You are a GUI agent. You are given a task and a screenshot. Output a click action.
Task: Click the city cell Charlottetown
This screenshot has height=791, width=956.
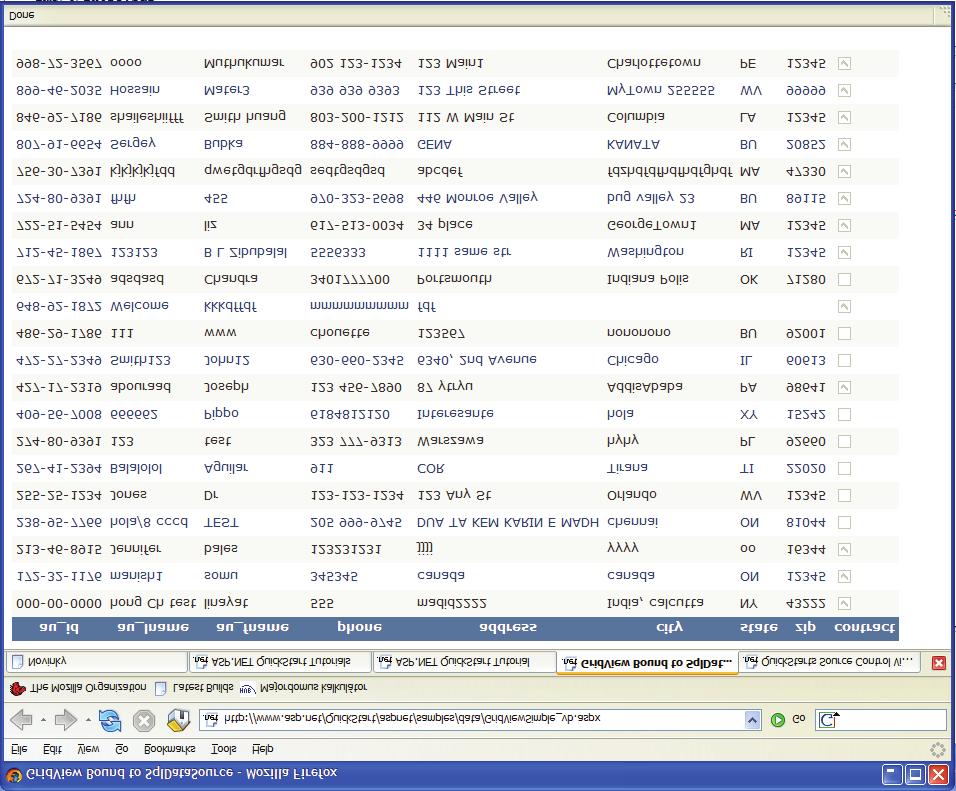[x=654, y=63]
